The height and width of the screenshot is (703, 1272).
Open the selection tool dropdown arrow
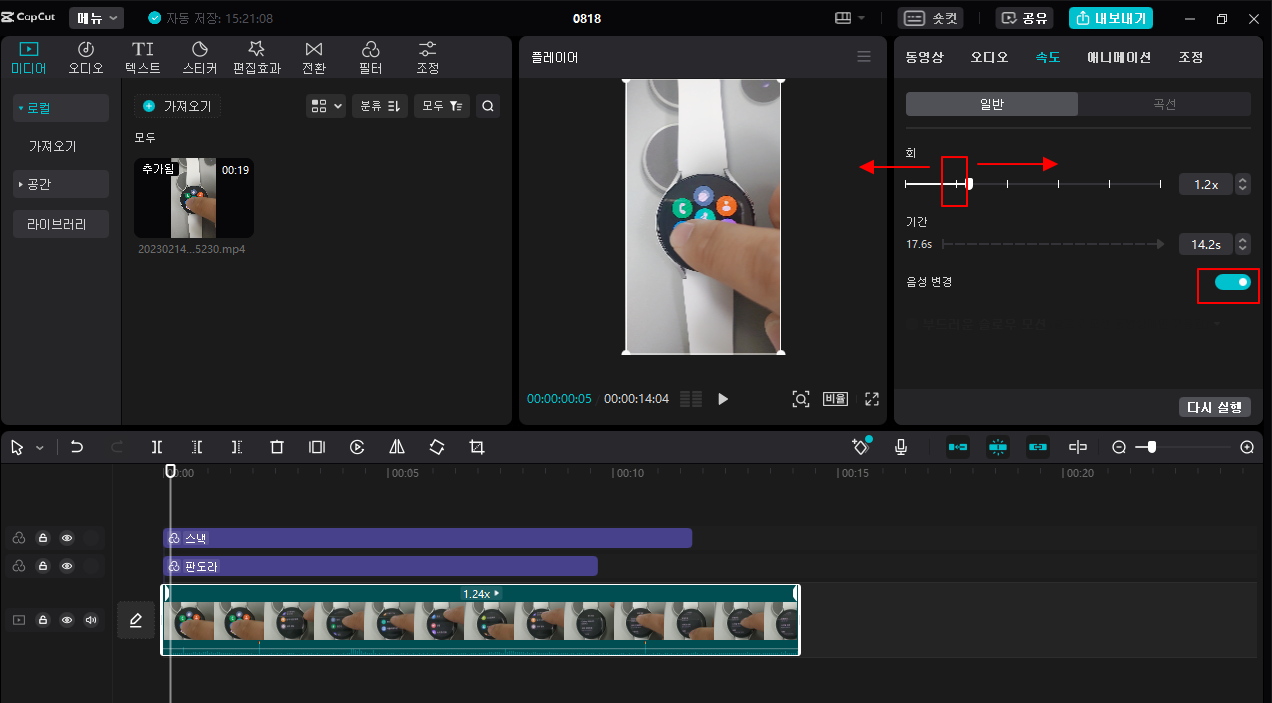click(x=40, y=448)
